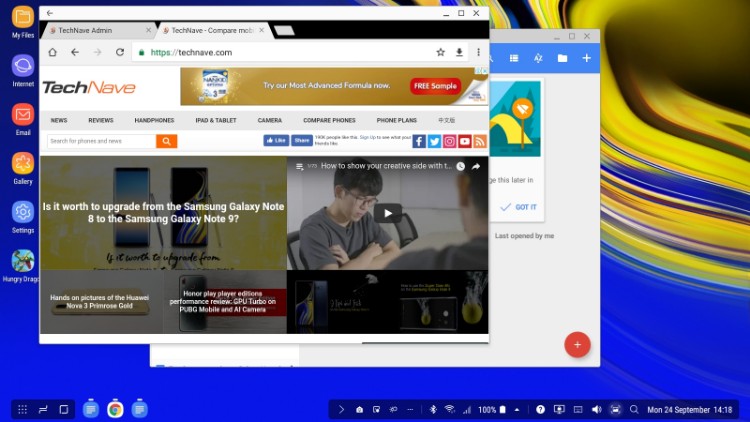
Task: Open the CAMERA menu item
Action: pyautogui.click(x=270, y=121)
